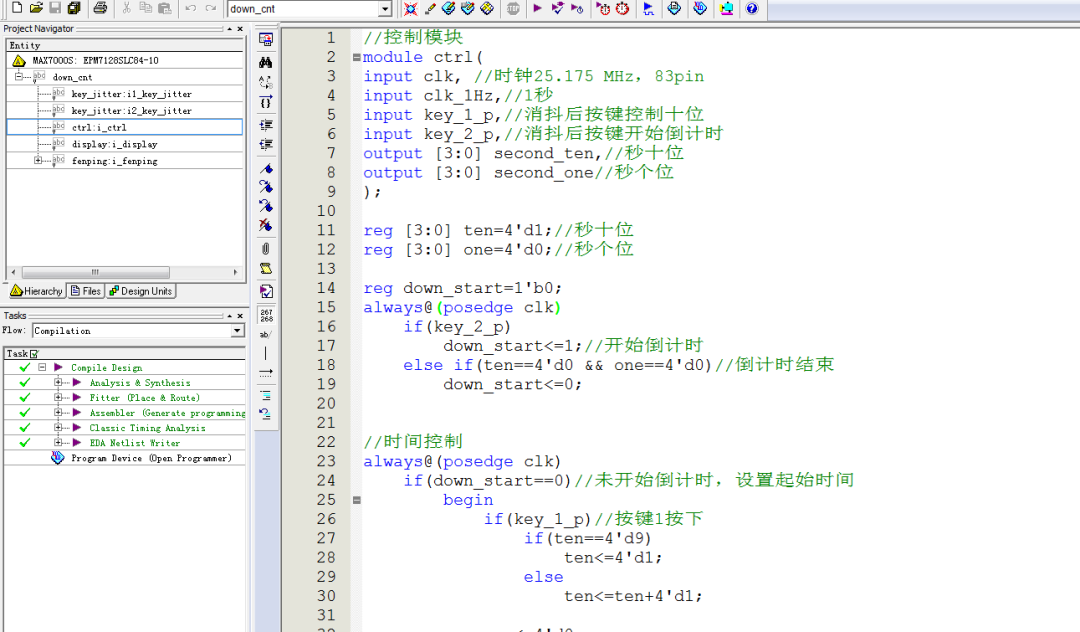Click the Stop Processing icon
This screenshot has height=632, width=1080.
pyautogui.click(x=513, y=9)
